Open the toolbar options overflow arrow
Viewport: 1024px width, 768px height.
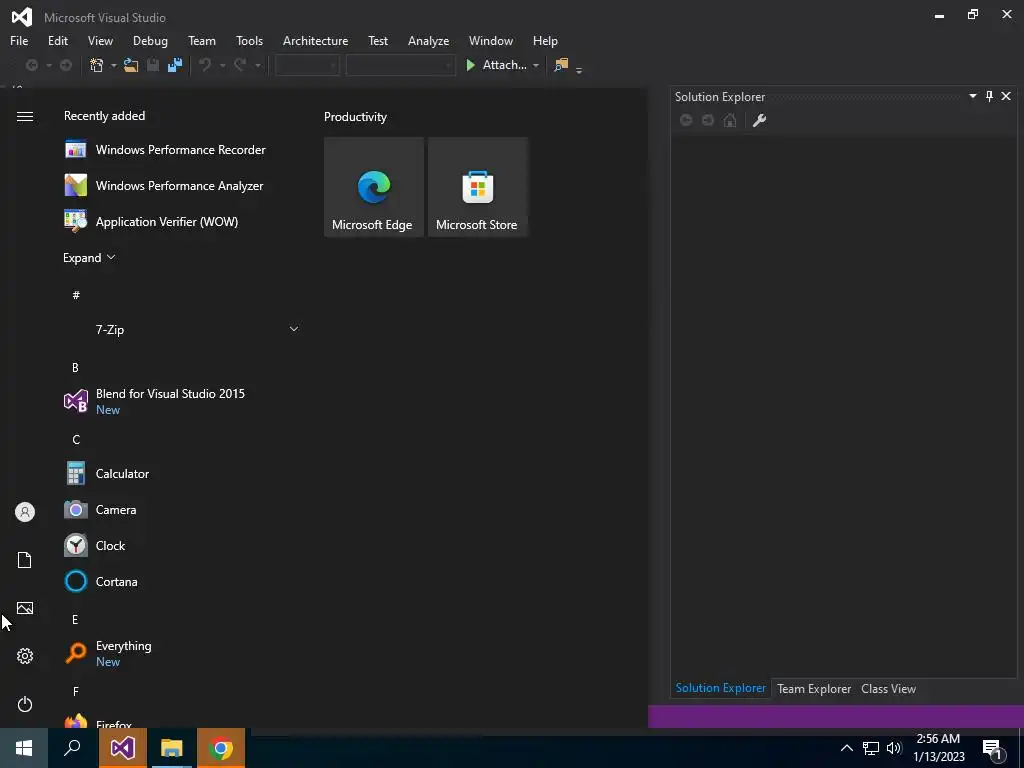579,68
